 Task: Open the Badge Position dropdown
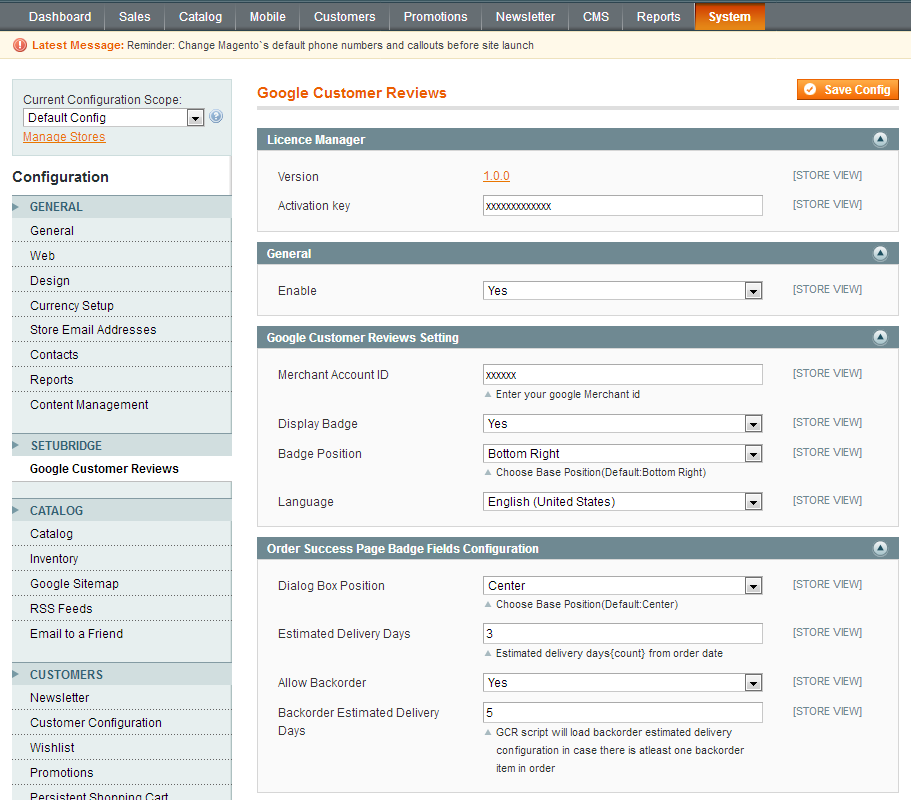pyautogui.click(x=622, y=454)
